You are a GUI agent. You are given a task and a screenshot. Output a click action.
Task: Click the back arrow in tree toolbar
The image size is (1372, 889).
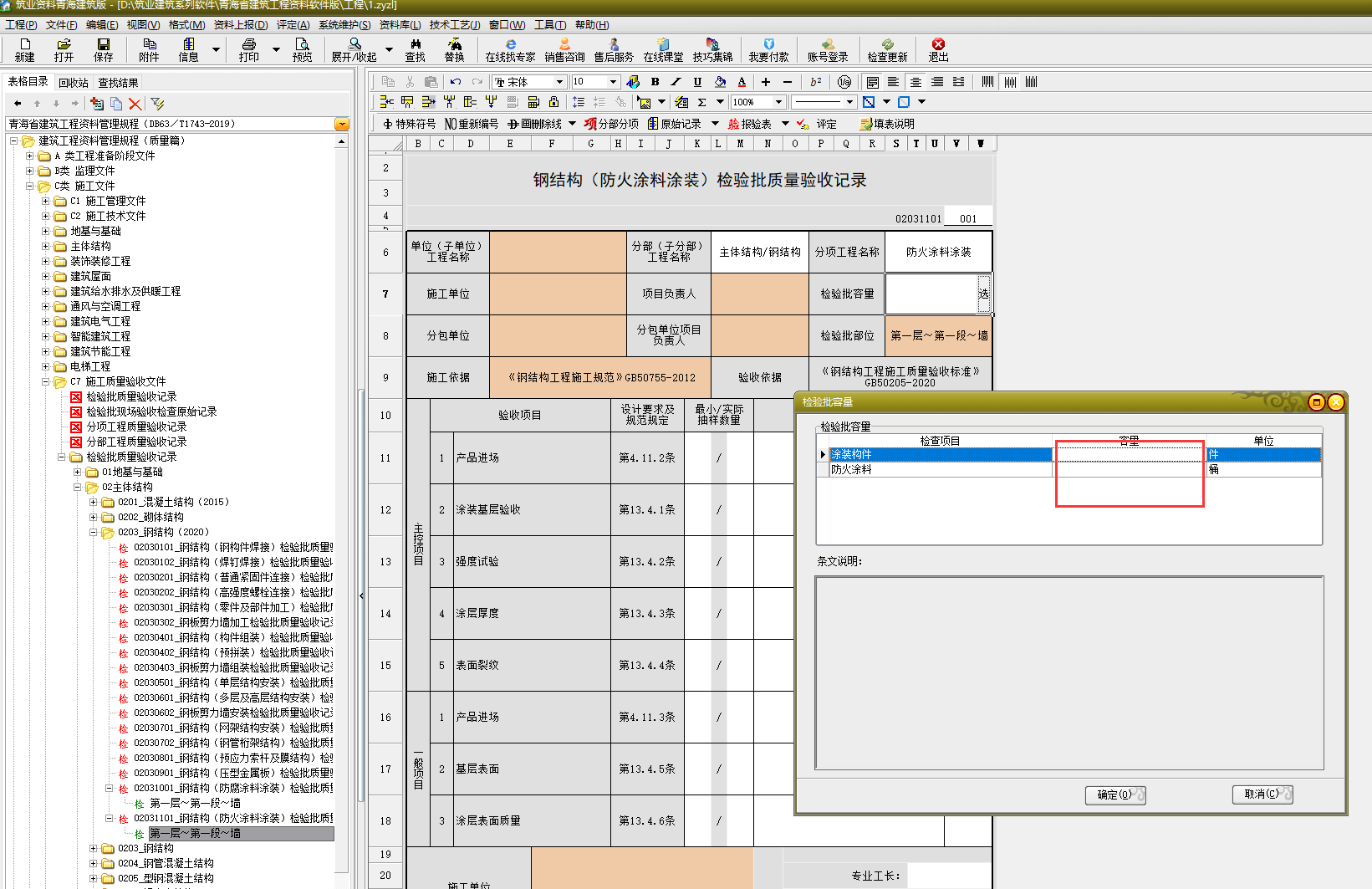(18, 104)
